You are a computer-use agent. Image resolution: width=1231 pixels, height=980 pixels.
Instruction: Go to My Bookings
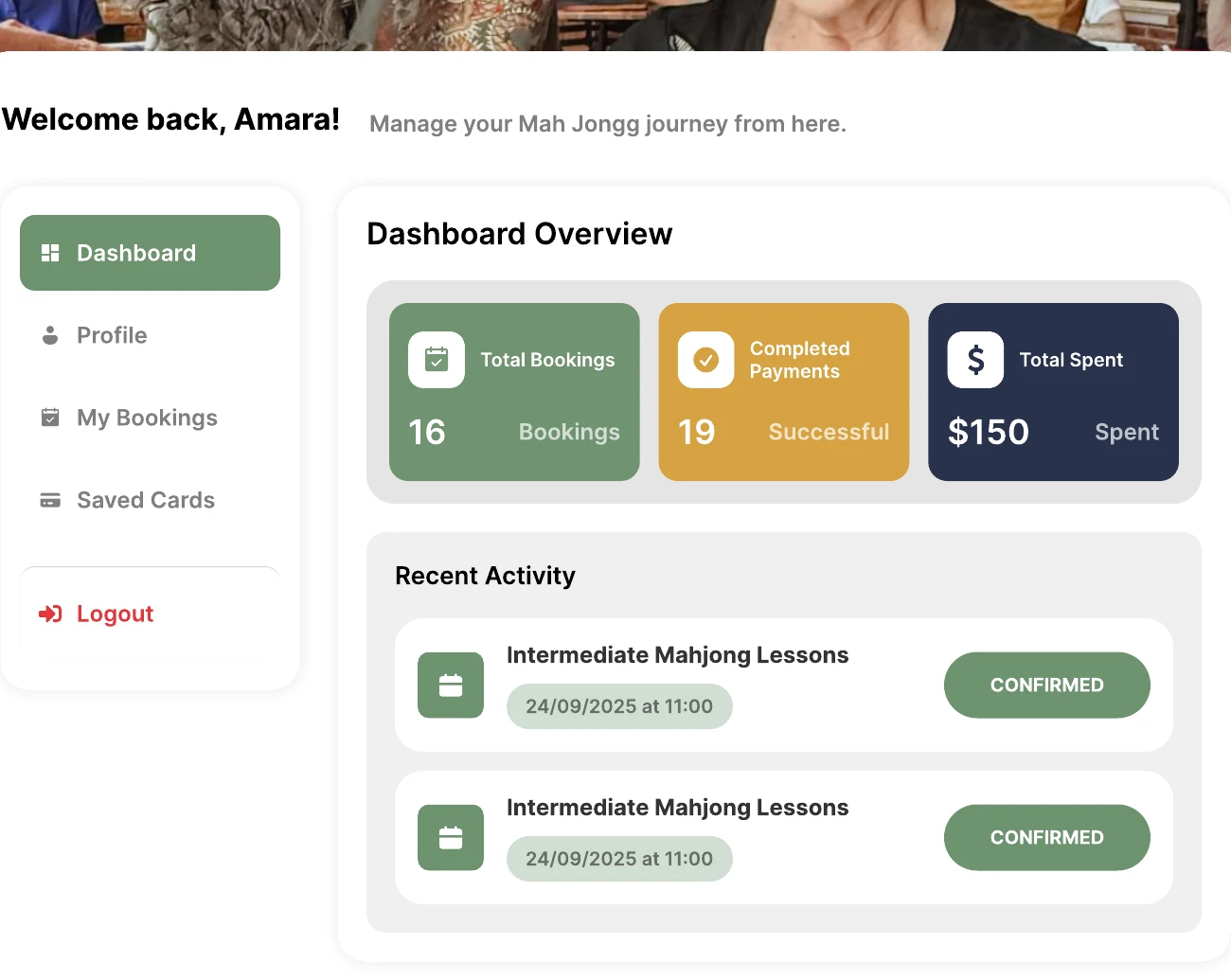[x=150, y=418]
